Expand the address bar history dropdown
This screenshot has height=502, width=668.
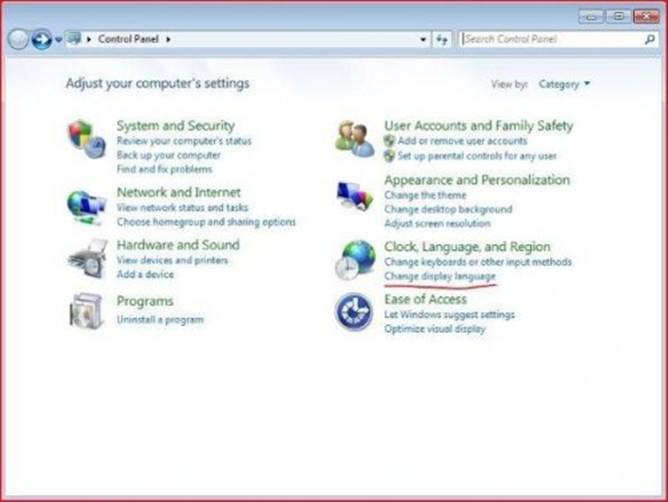[x=423, y=40]
